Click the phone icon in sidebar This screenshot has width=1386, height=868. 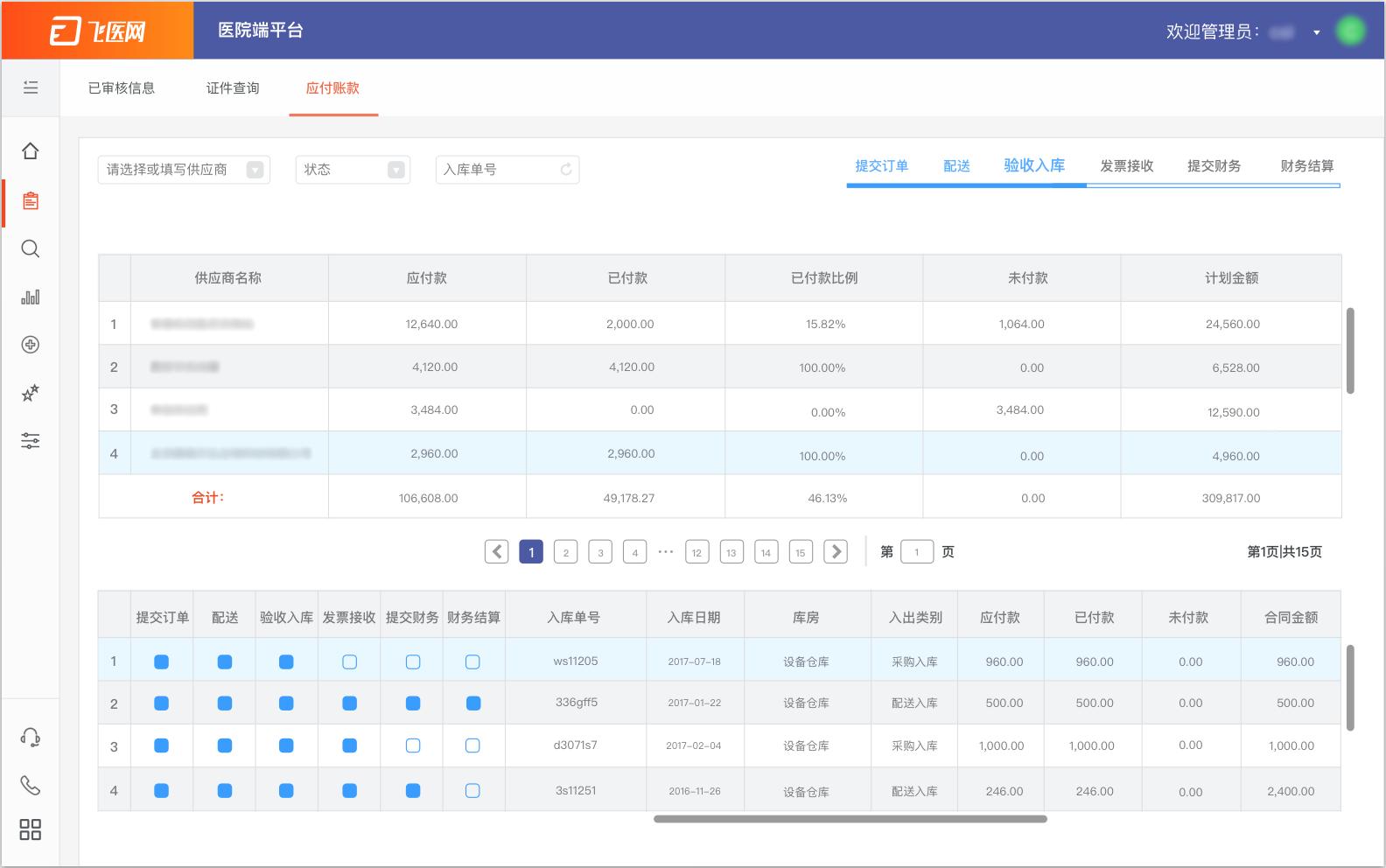[30, 785]
